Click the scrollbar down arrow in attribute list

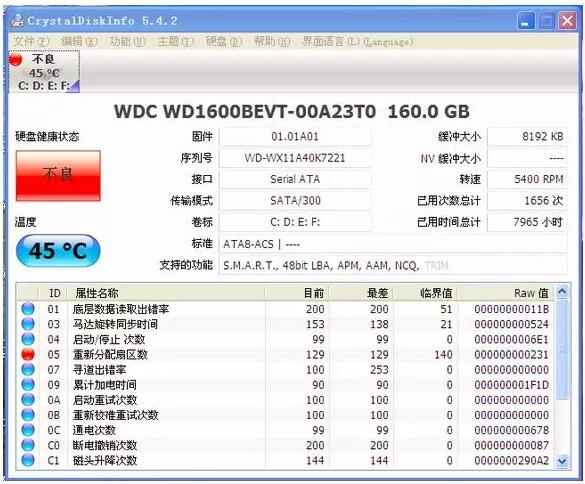pyautogui.click(x=562, y=461)
